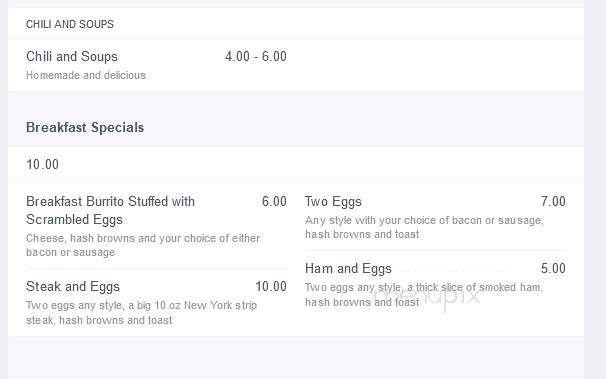Click the 4.00 - 6.00 price range
The height and width of the screenshot is (379, 606).
256,56
